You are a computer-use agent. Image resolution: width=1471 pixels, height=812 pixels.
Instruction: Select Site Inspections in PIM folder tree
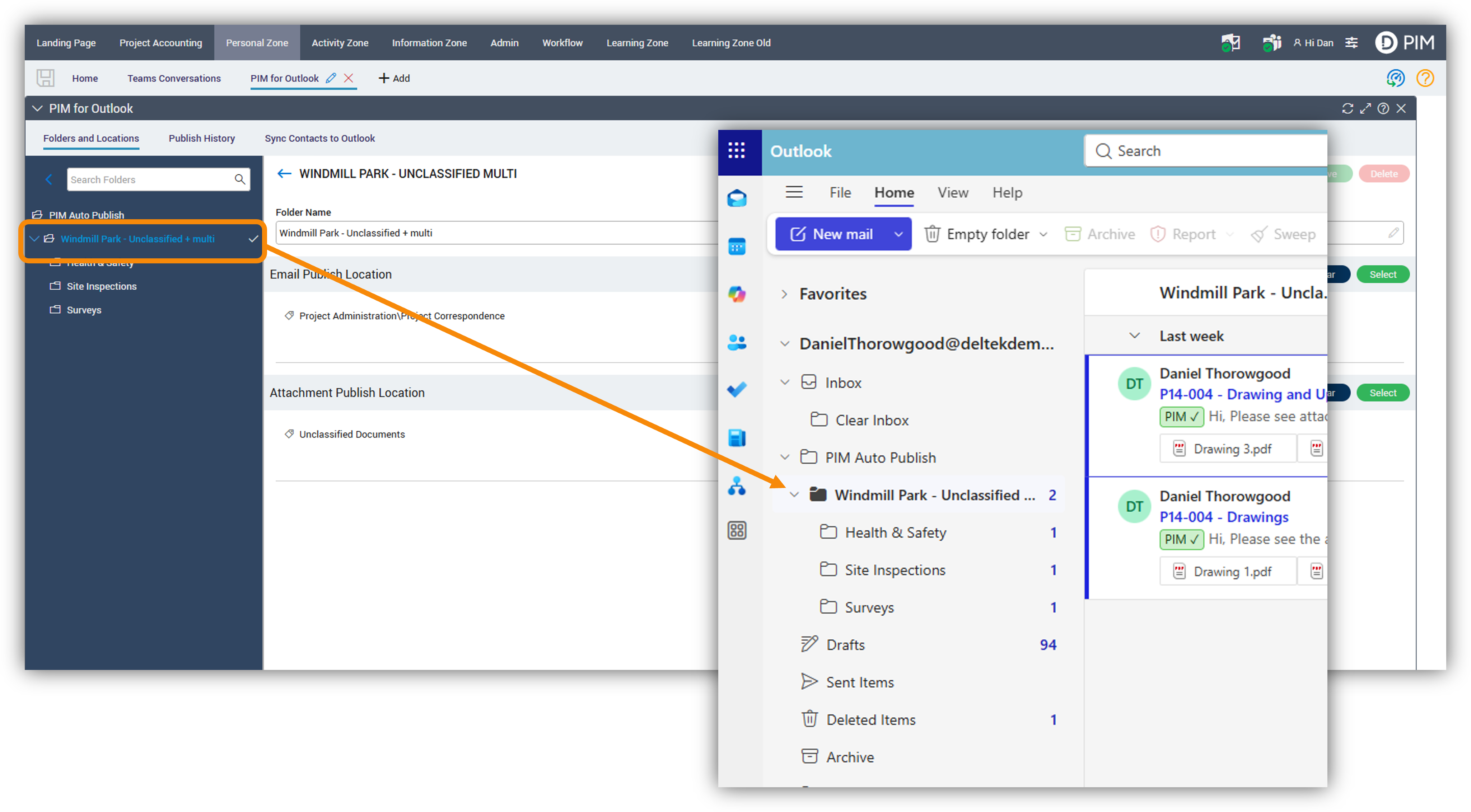point(101,286)
